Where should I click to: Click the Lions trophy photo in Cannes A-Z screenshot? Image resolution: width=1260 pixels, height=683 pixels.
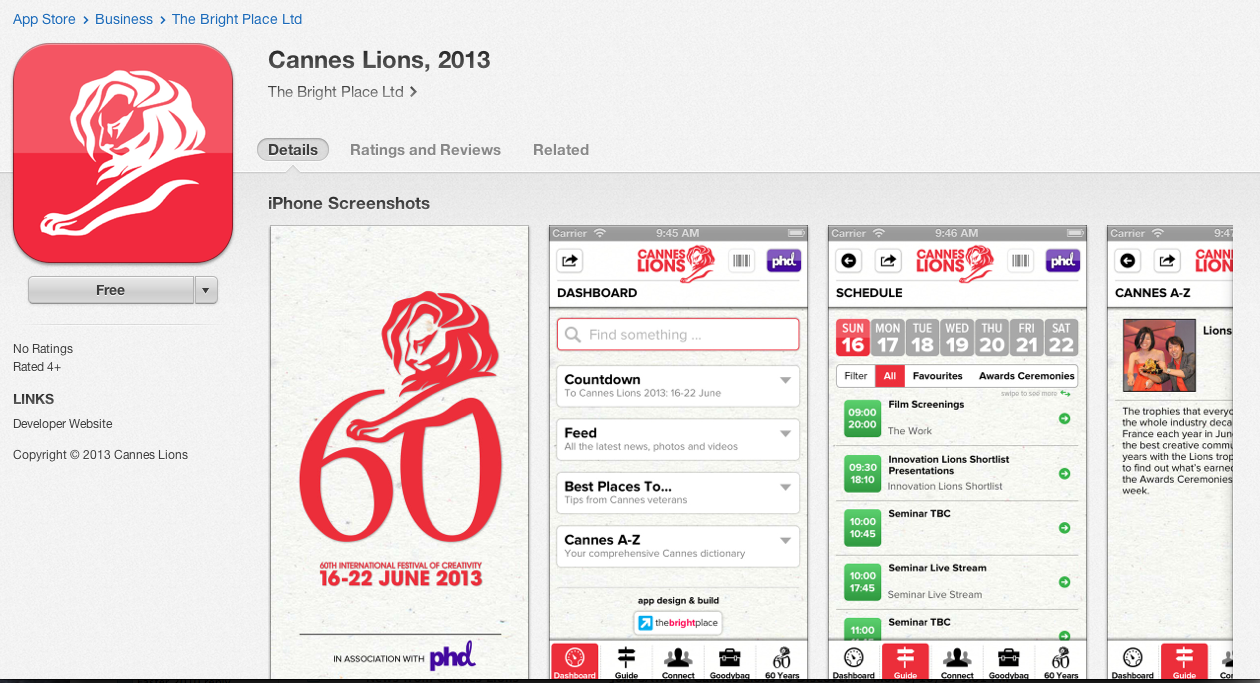(1159, 356)
